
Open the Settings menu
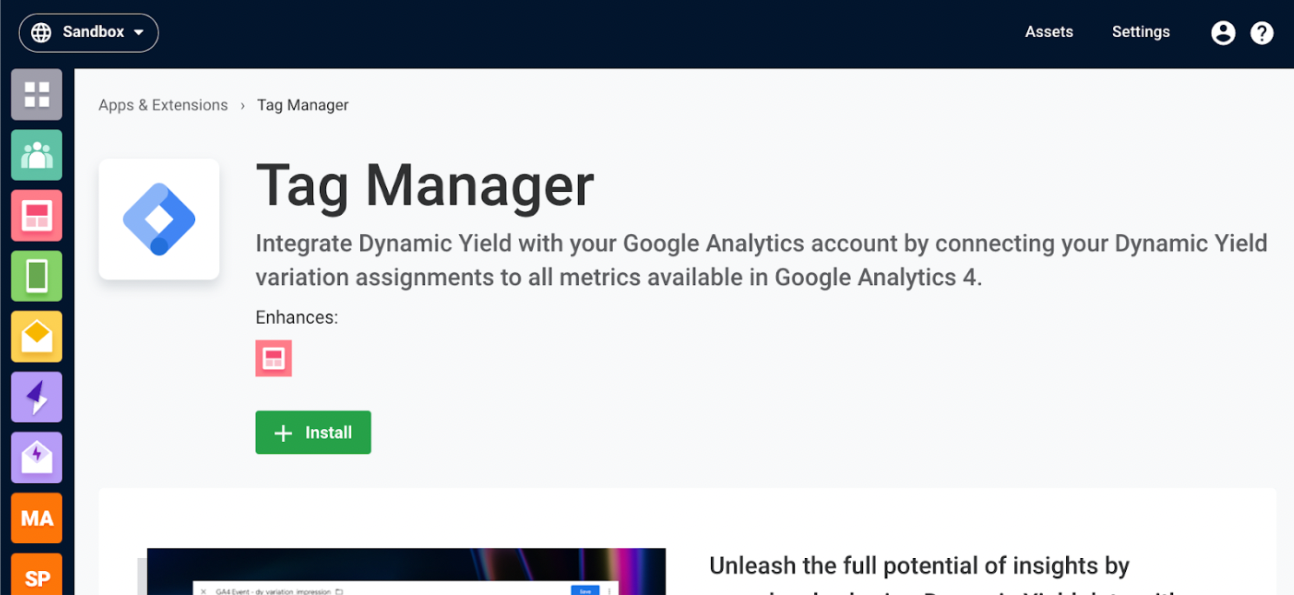(x=1141, y=32)
